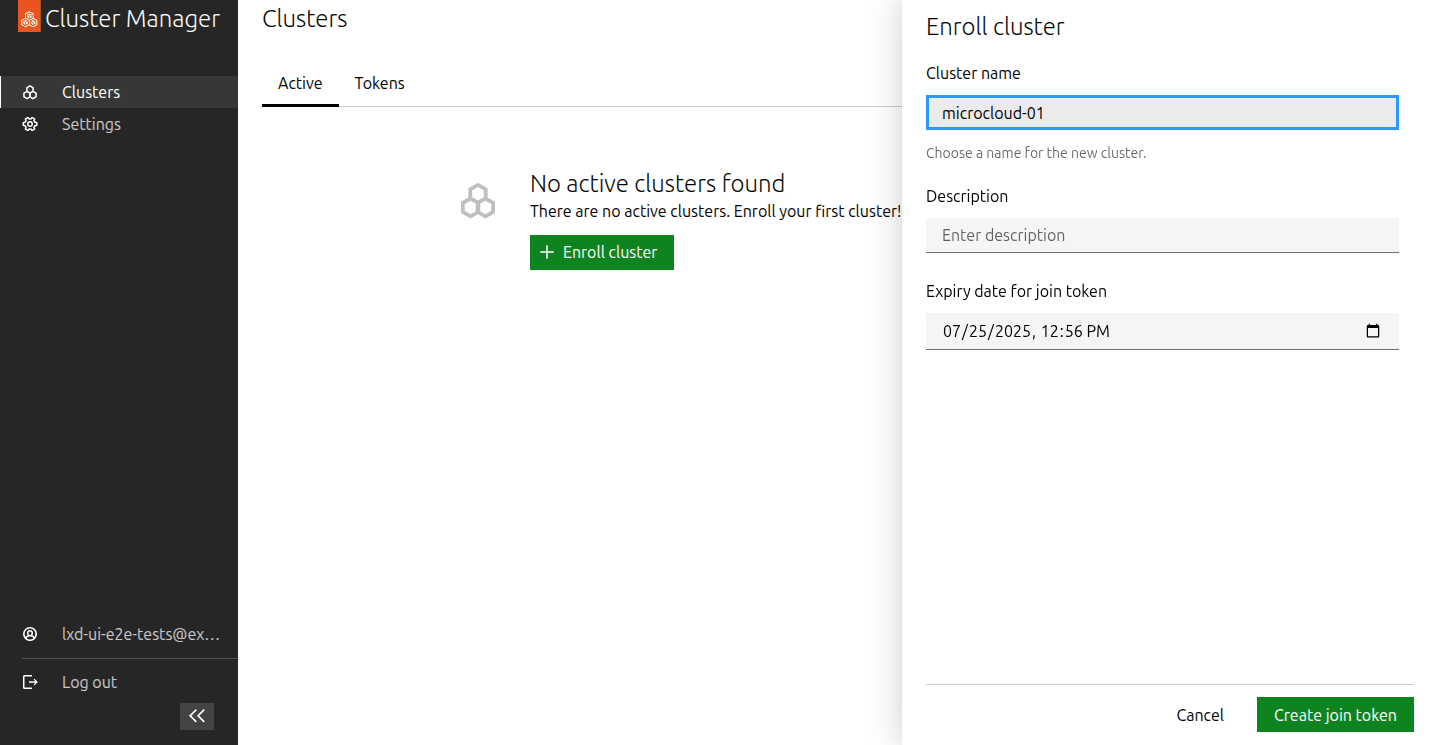Click the Cluster name label
The height and width of the screenshot is (745, 1435).
[x=973, y=73]
